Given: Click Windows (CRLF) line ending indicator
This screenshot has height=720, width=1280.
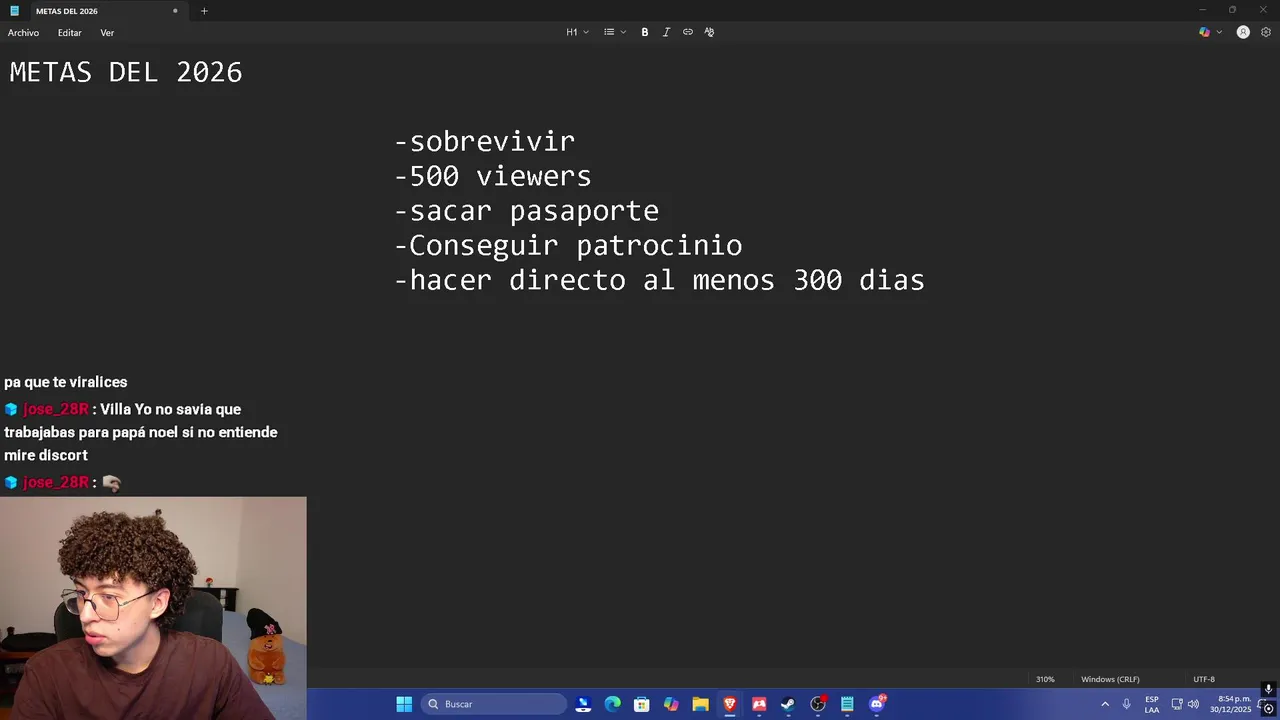Looking at the screenshot, I should pyautogui.click(x=1110, y=679).
